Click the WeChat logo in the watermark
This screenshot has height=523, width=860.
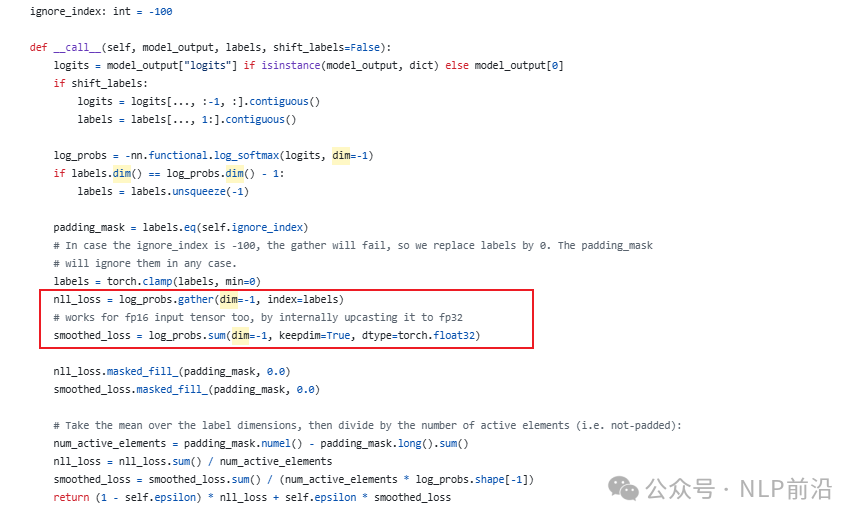coord(625,488)
